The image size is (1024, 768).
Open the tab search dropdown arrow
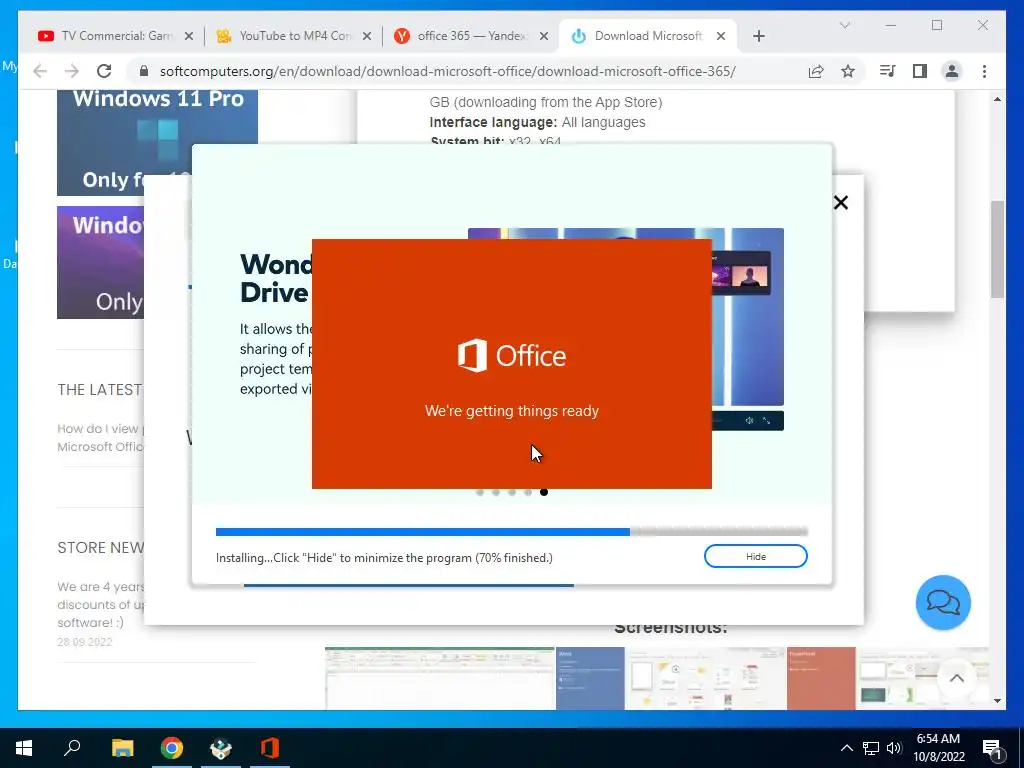point(844,25)
